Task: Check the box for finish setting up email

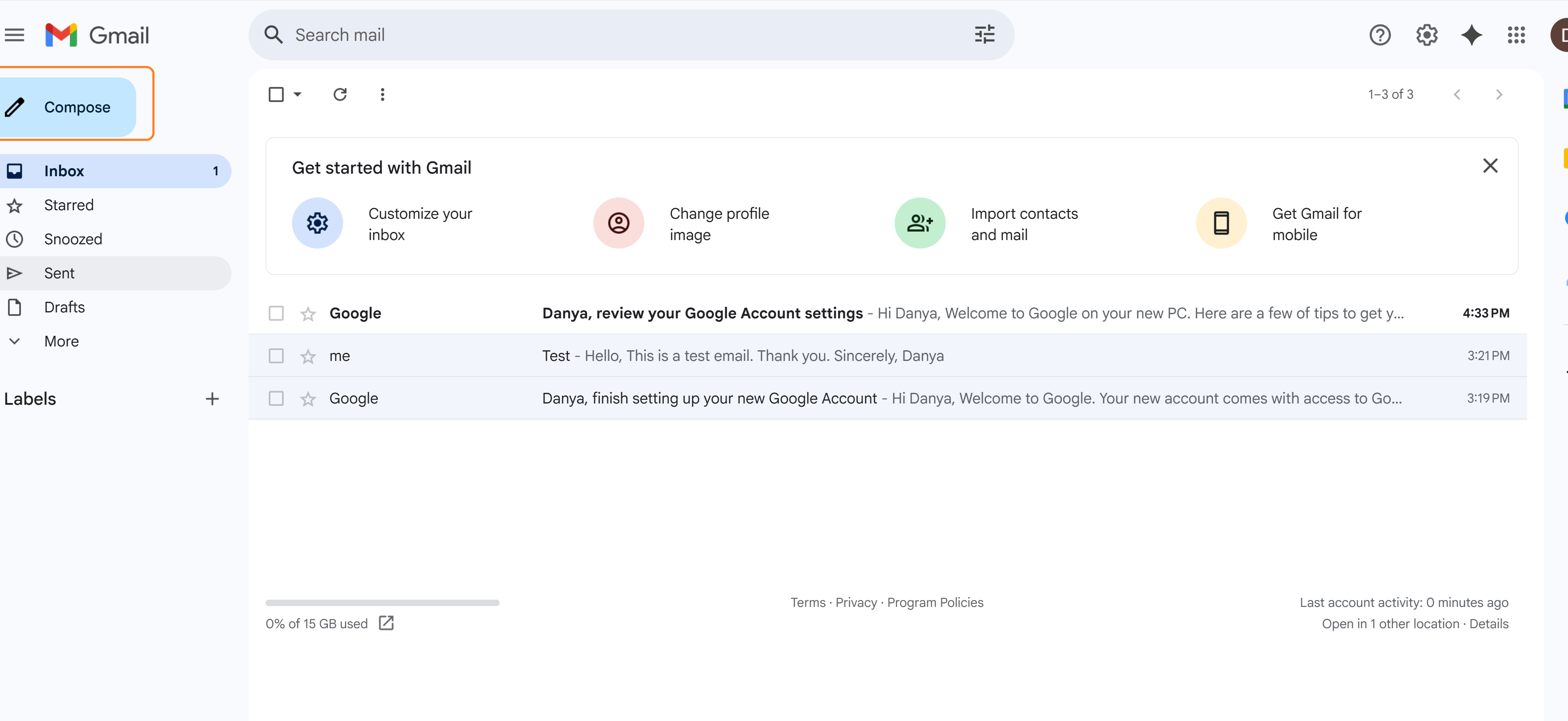Action: (276, 398)
